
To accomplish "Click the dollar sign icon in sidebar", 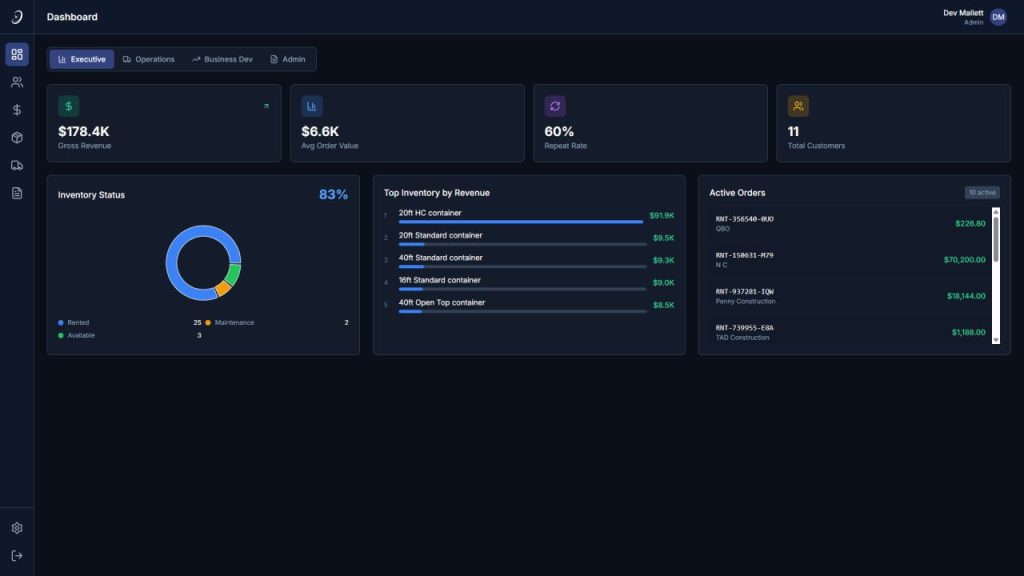I will (17, 110).
